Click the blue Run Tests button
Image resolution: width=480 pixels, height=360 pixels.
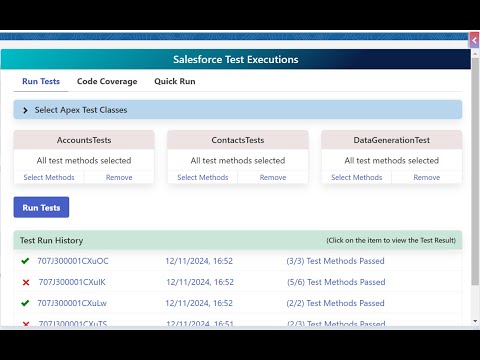41,207
